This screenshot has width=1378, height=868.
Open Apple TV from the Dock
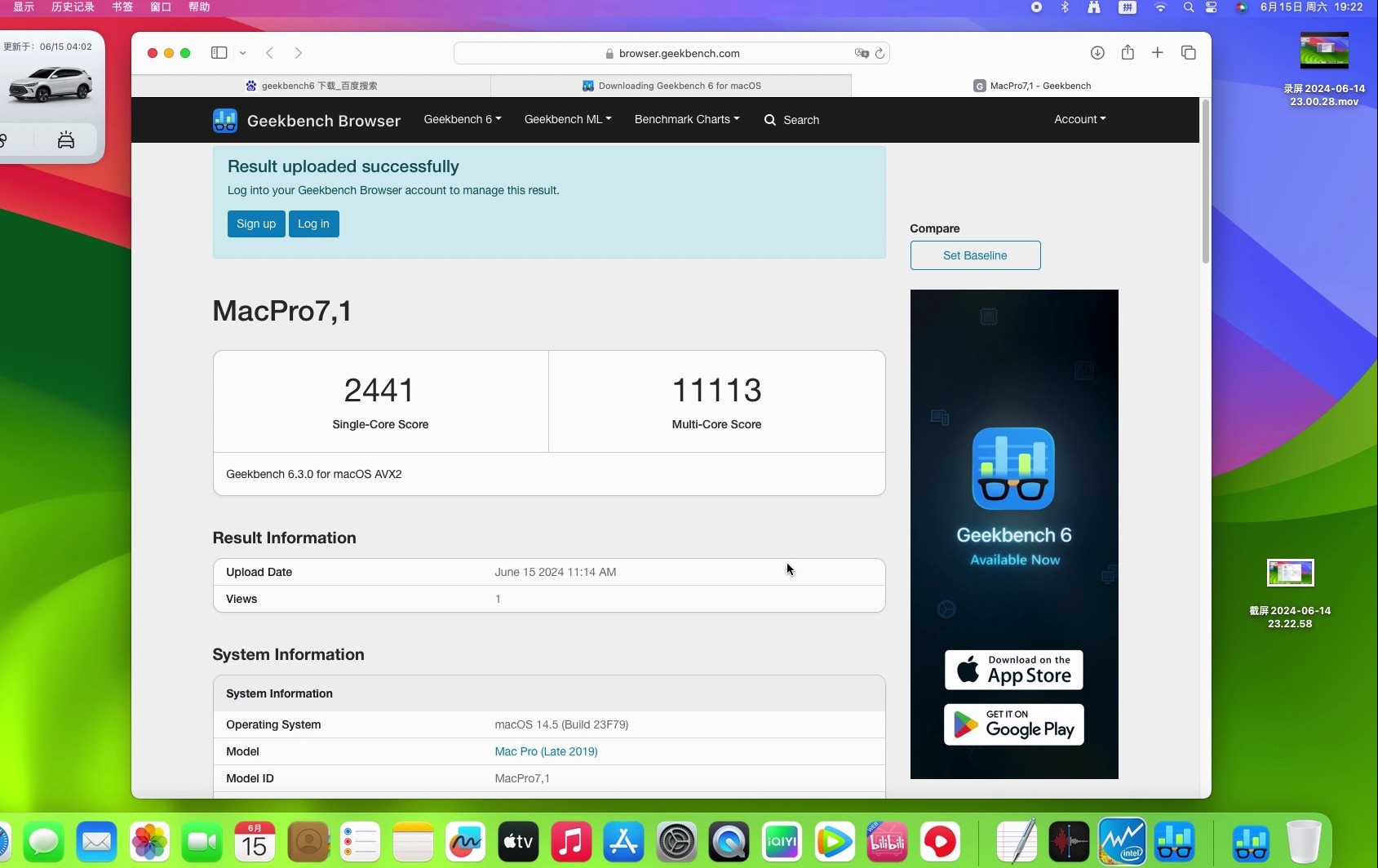pyautogui.click(x=519, y=842)
